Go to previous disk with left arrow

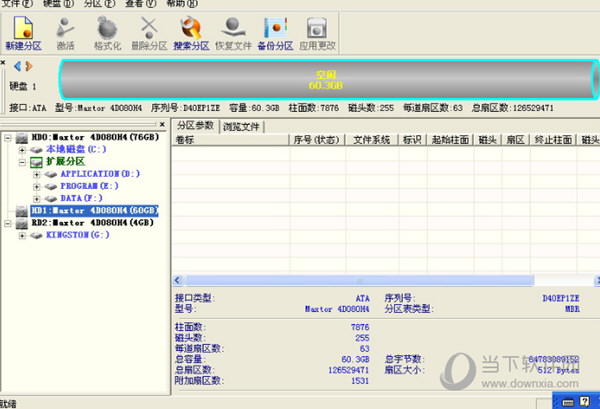[16, 67]
